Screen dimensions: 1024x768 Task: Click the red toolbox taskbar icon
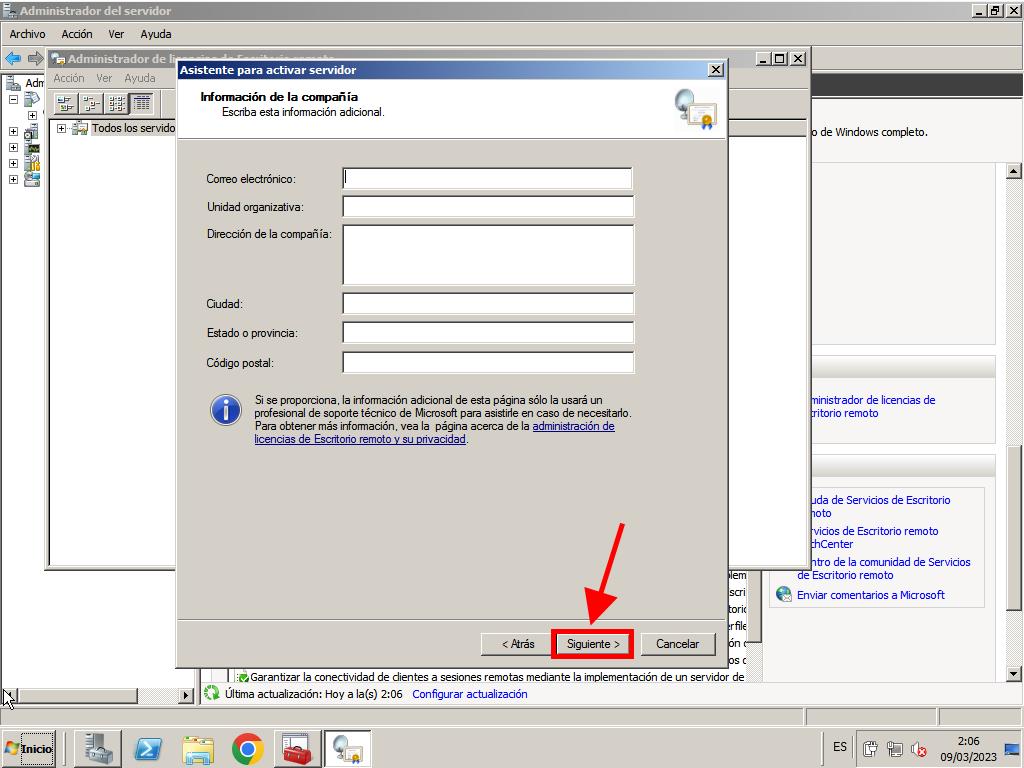pos(297,748)
